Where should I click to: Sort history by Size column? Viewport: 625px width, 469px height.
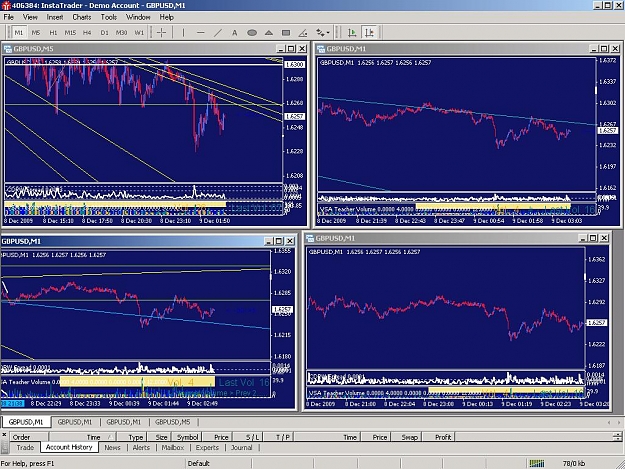click(159, 437)
